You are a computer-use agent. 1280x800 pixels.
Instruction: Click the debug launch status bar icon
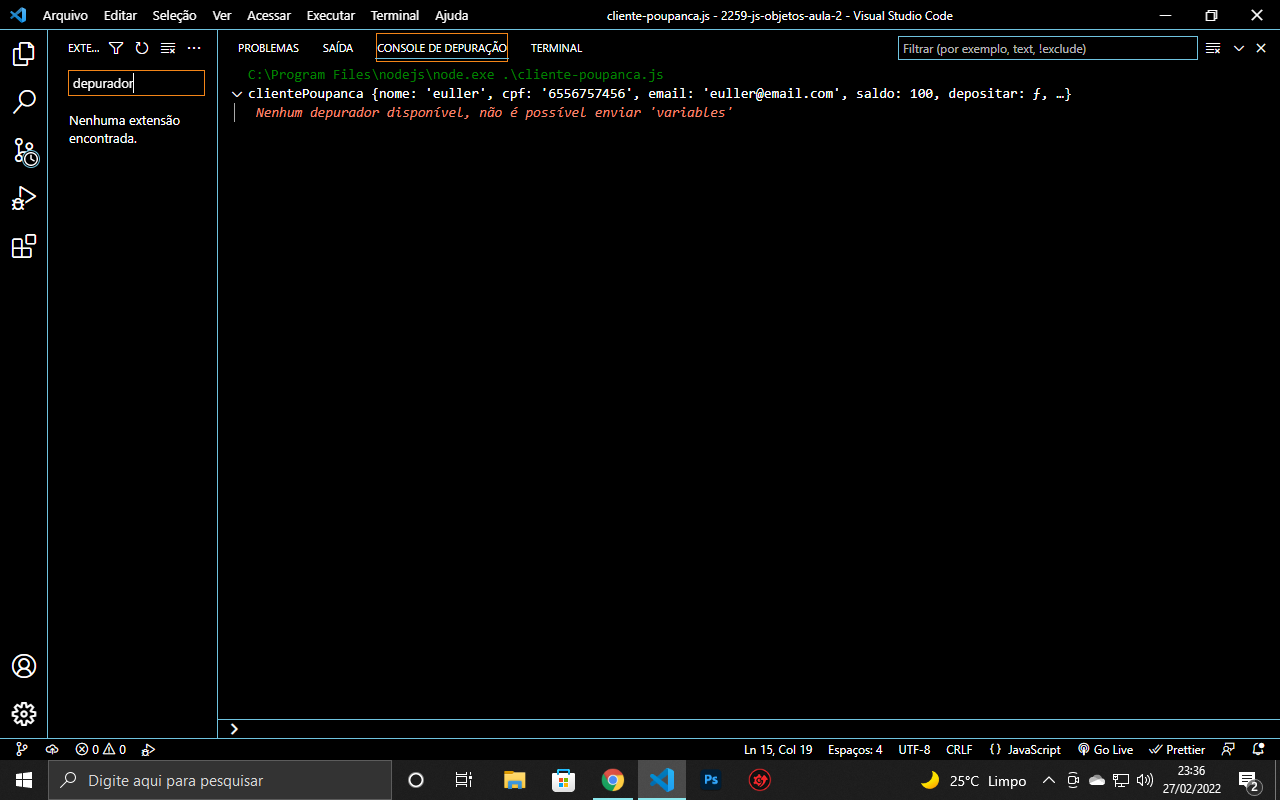pos(148,749)
